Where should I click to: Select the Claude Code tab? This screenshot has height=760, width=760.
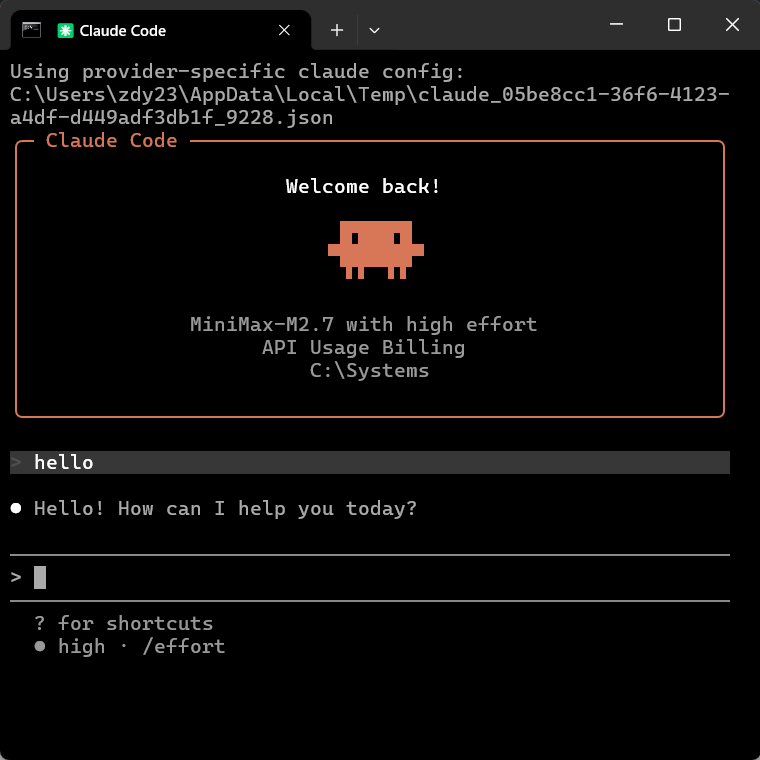[150, 31]
